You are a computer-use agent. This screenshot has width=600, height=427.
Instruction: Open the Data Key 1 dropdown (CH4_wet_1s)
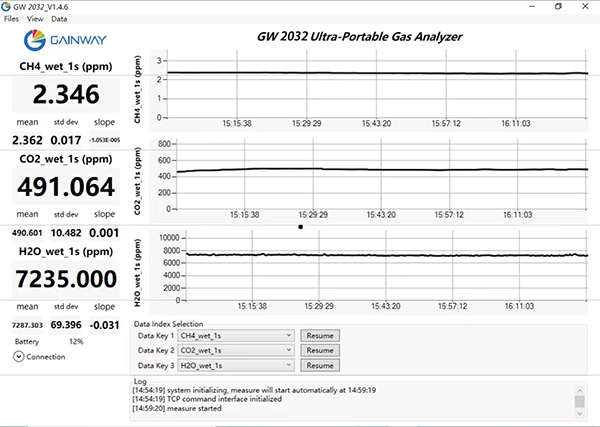(x=236, y=336)
